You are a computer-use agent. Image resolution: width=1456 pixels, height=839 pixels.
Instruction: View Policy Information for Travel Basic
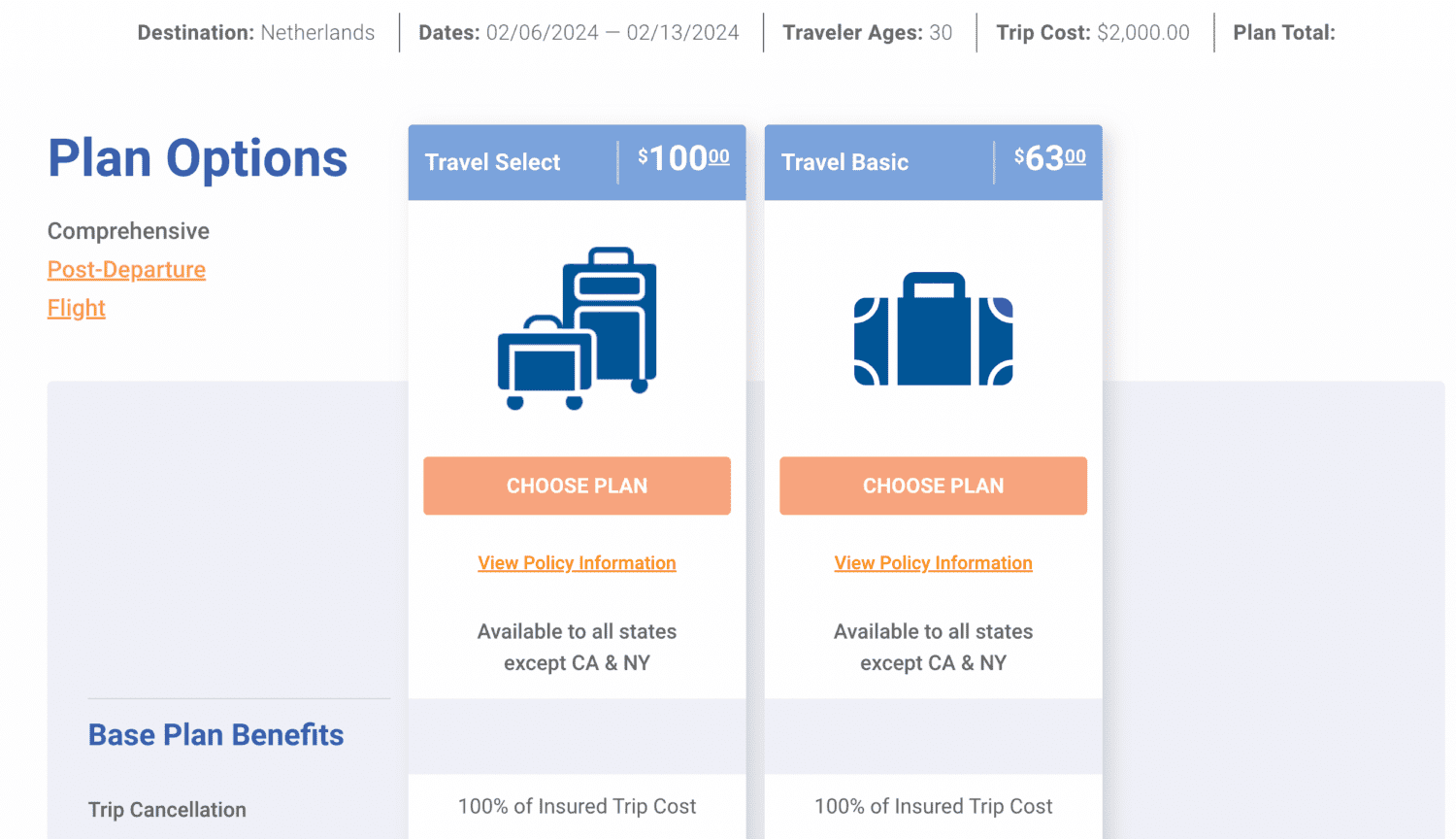point(933,562)
